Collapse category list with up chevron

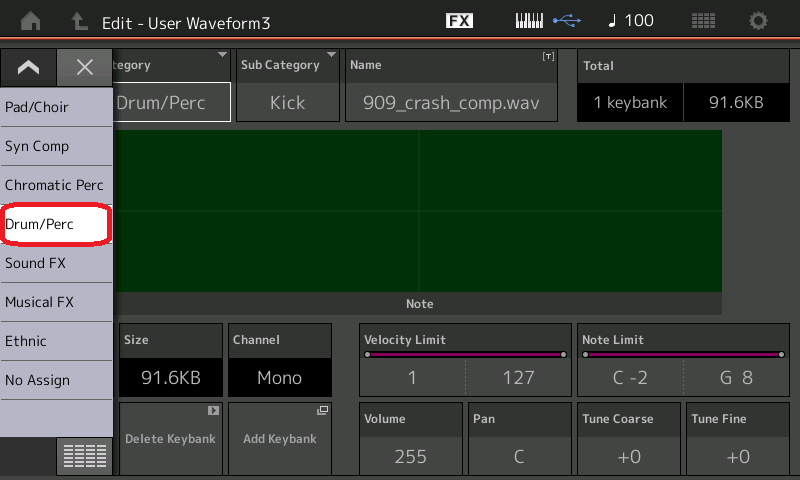[28, 67]
